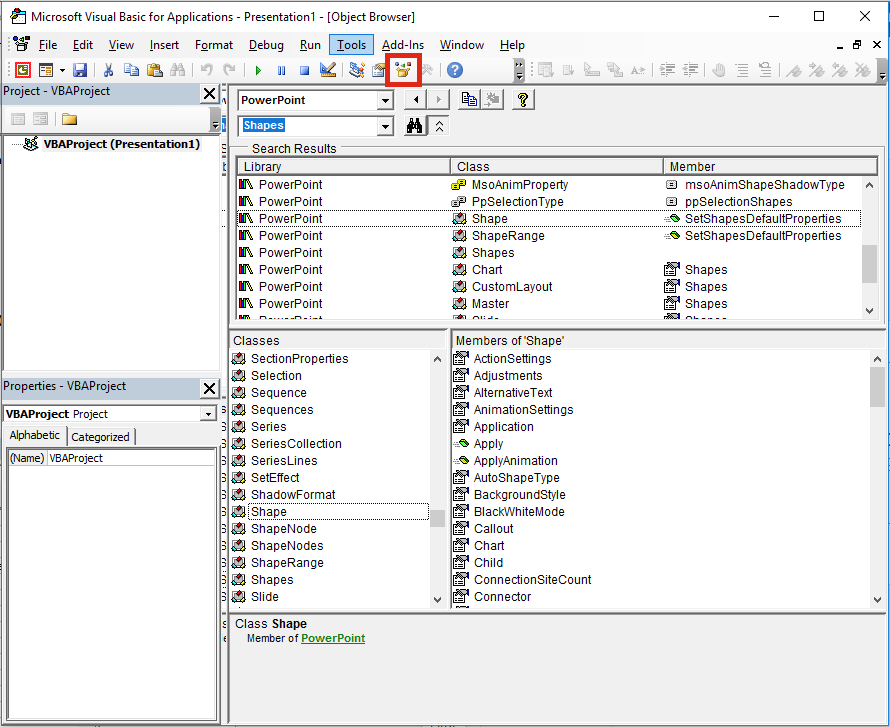The image size is (890, 727).
Task: Start a search with the binoculars icon
Action: pyautogui.click(x=415, y=126)
